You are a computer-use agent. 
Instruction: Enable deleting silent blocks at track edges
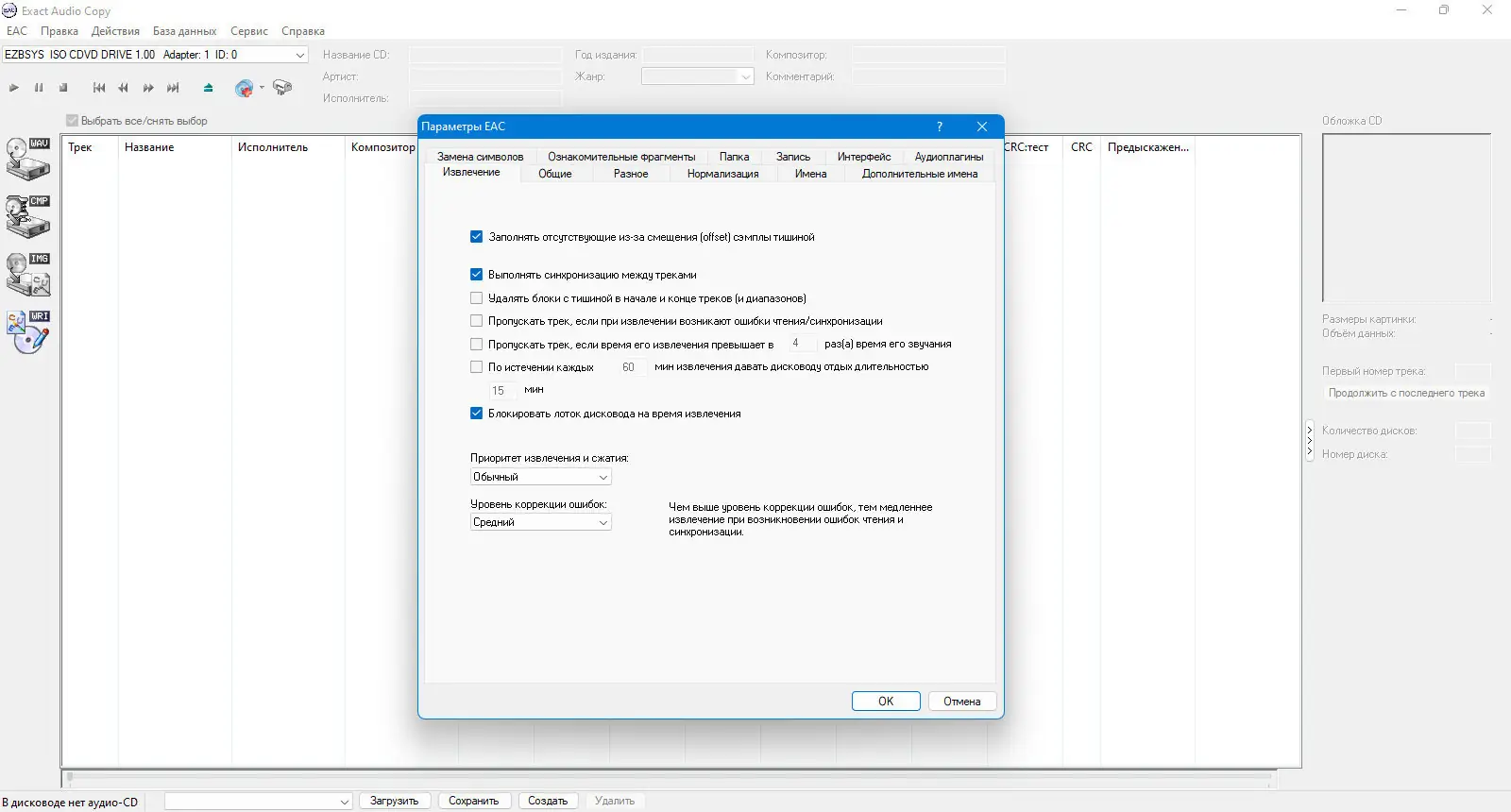pyautogui.click(x=477, y=298)
